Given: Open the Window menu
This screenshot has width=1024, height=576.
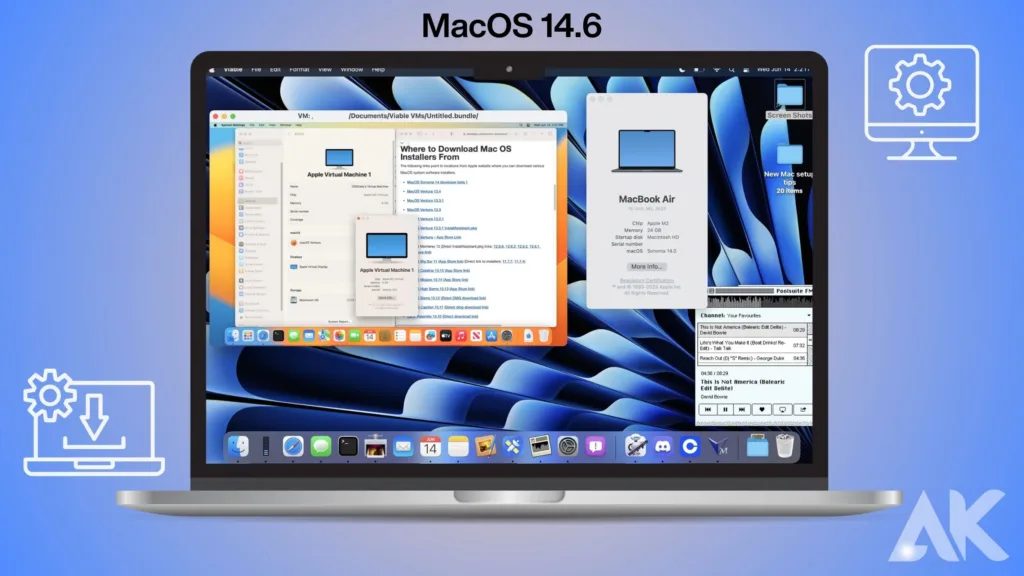Looking at the screenshot, I should click(x=351, y=69).
